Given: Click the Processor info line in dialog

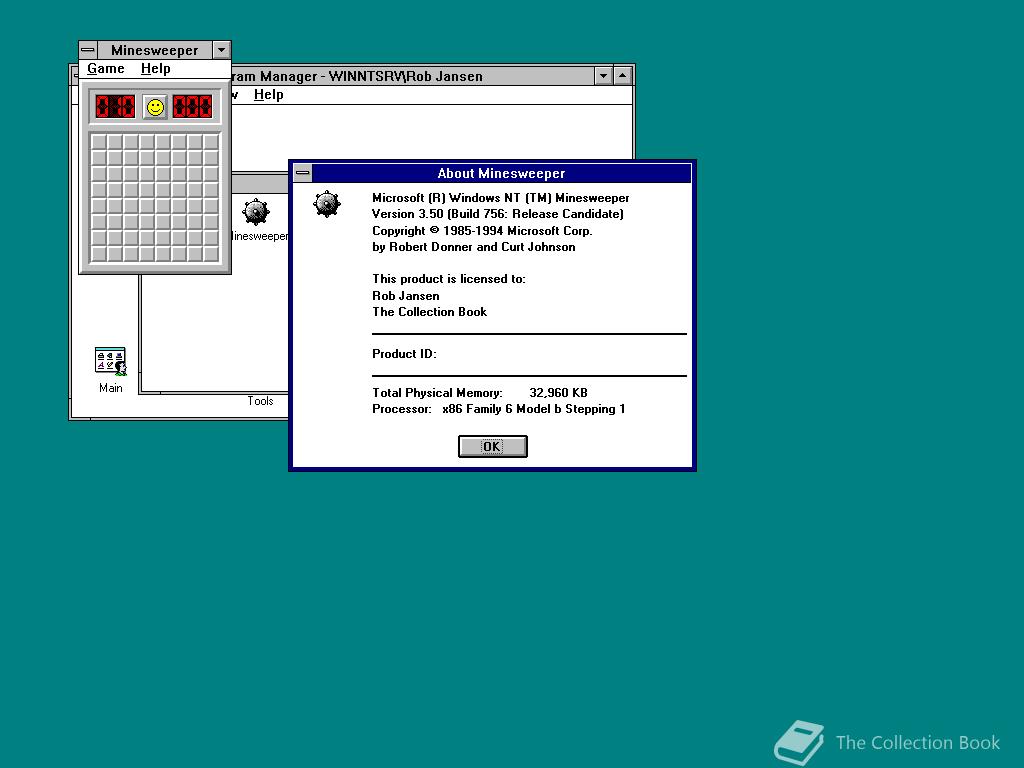Looking at the screenshot, I should click(x=498, y=409).
